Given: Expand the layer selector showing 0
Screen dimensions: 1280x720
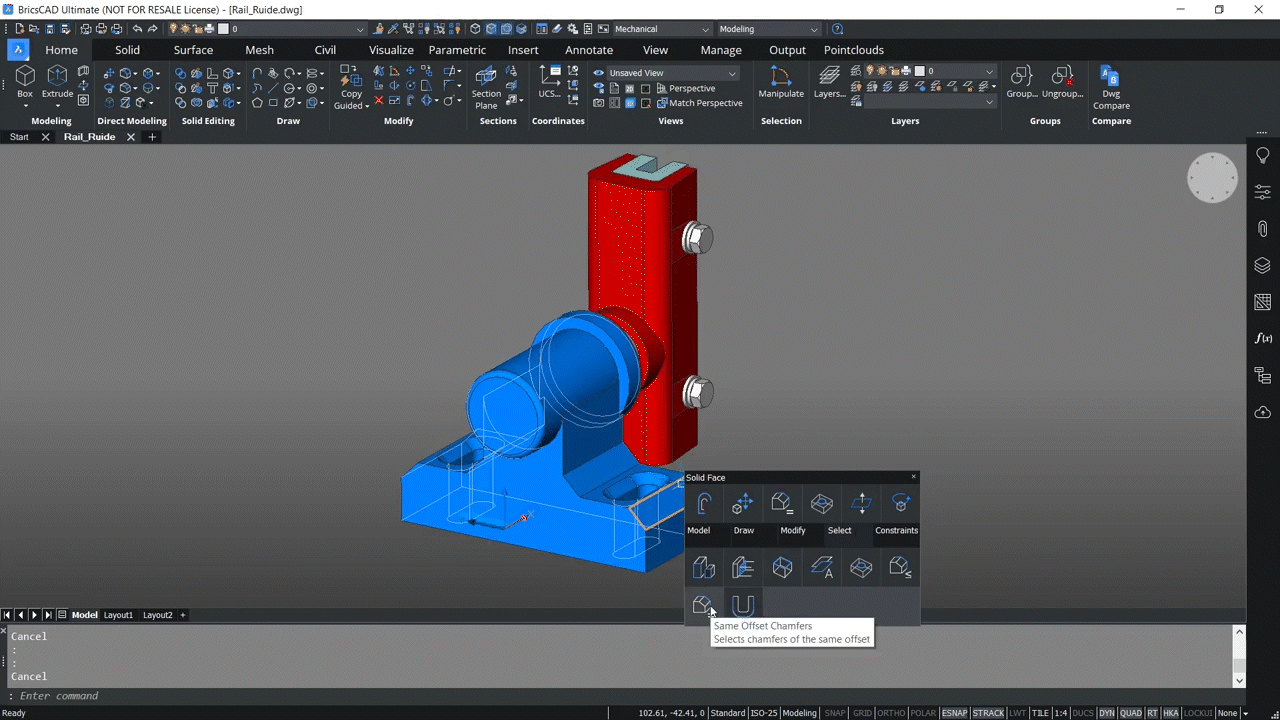Looking at the screenshot, I should pos(989,70).
